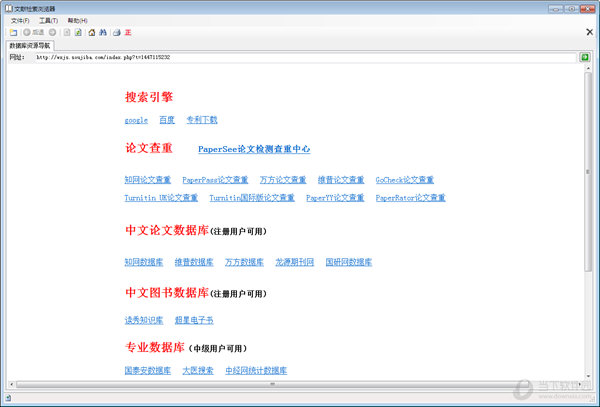
Task: Click the refresh page icon
Action: coord(78,33)
